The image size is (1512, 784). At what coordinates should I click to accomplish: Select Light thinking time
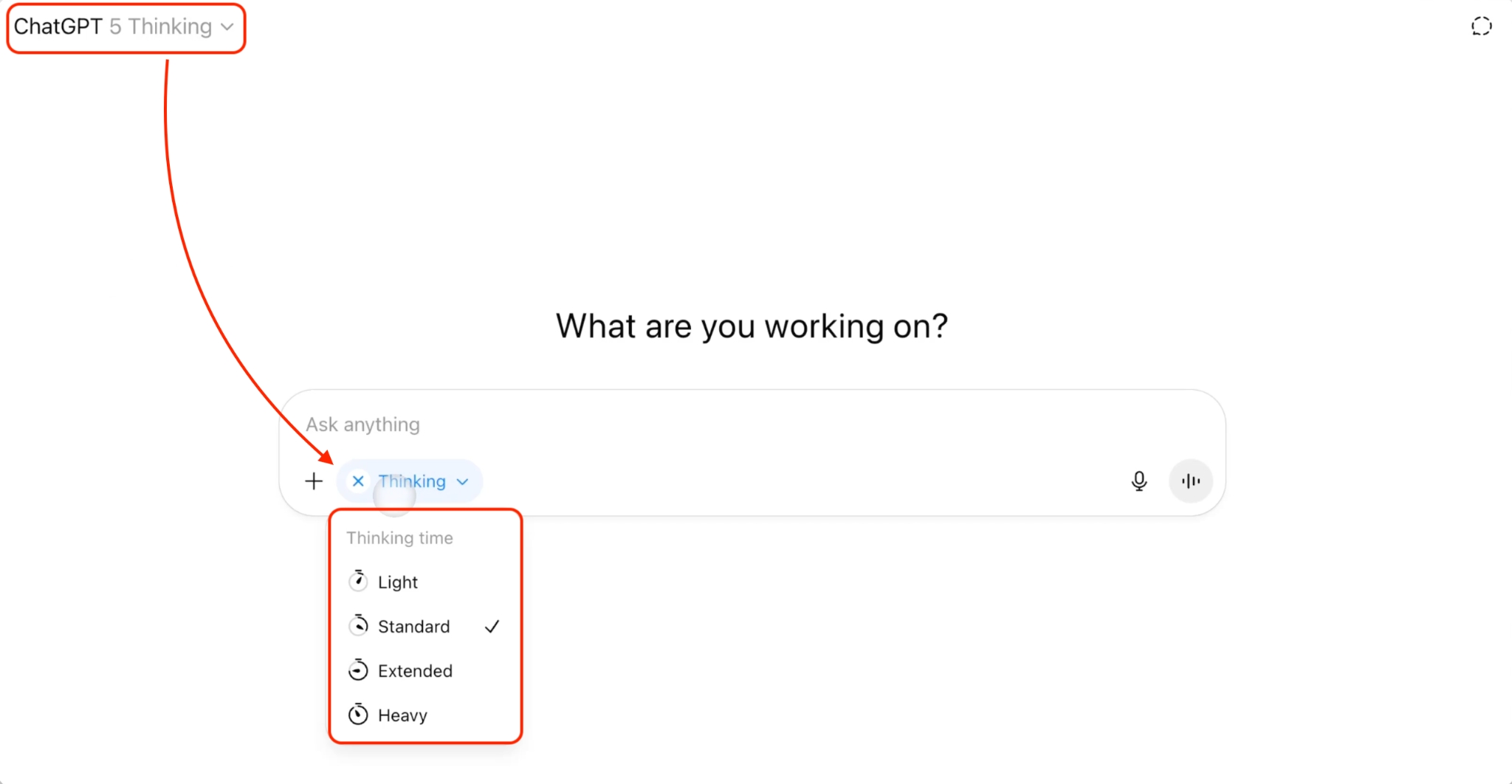click(x=425, y=582)
